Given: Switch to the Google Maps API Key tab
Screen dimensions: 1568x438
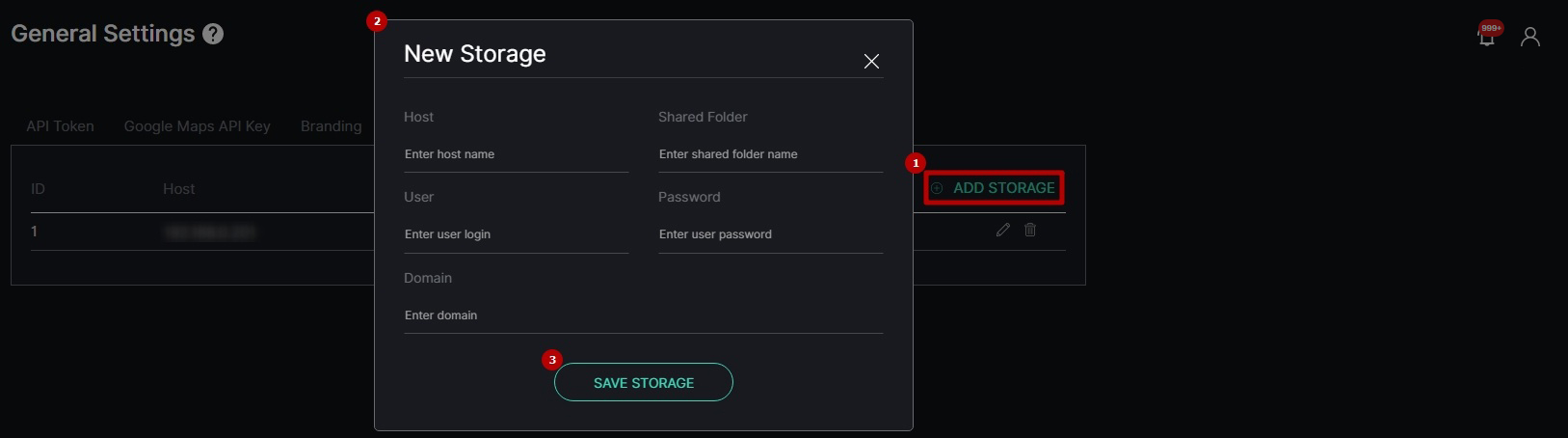Looking at the screenshot, I should (198, 126).
